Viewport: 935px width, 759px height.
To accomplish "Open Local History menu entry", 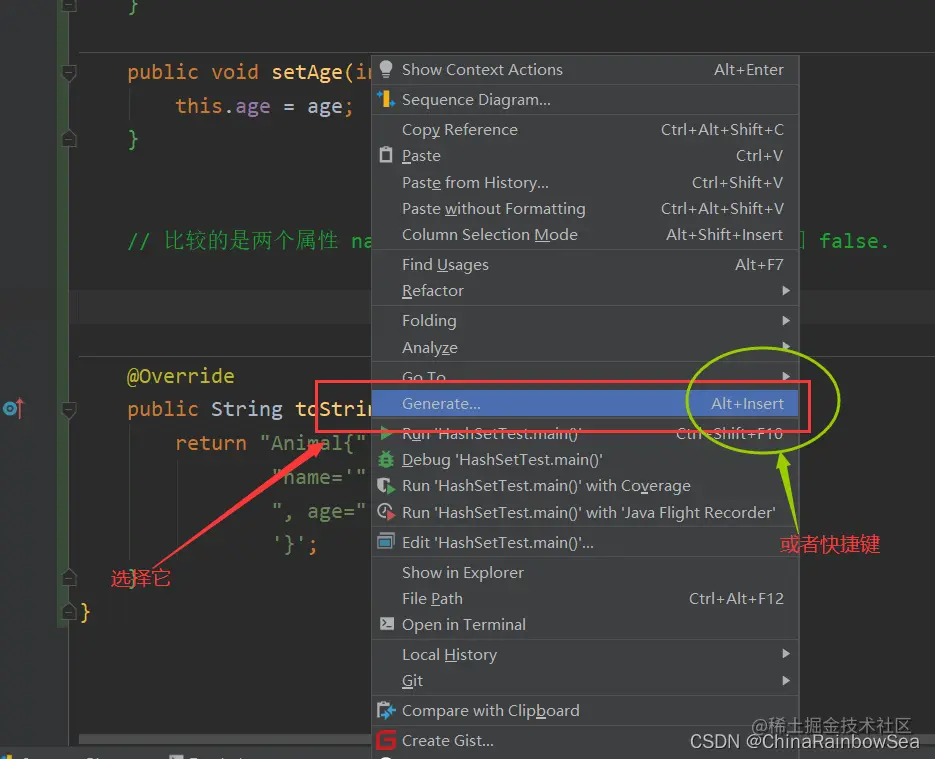I will click(x=585, y=655).
